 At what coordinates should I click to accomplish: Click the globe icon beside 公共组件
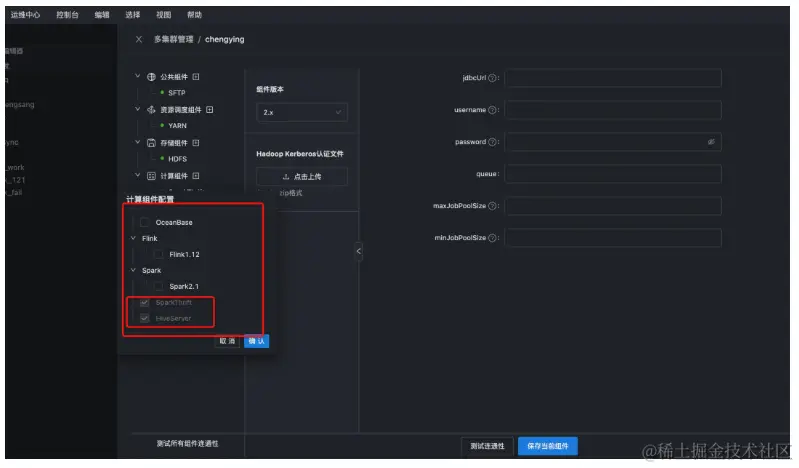coord(151,77)
